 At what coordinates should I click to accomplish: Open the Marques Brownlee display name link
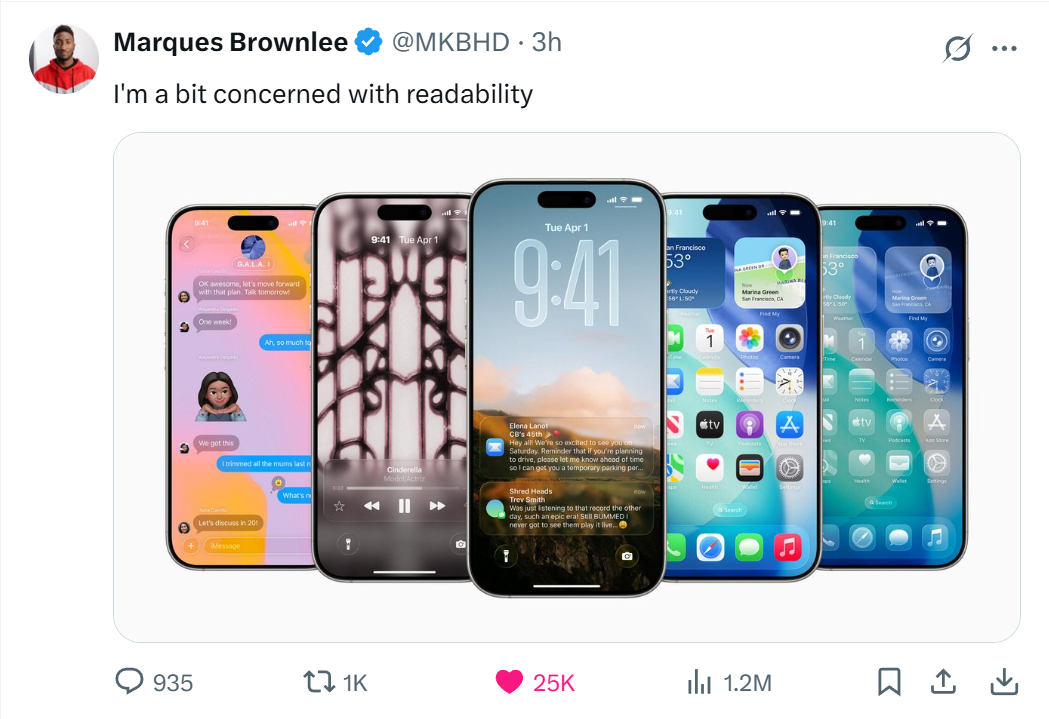pos(231,42)
